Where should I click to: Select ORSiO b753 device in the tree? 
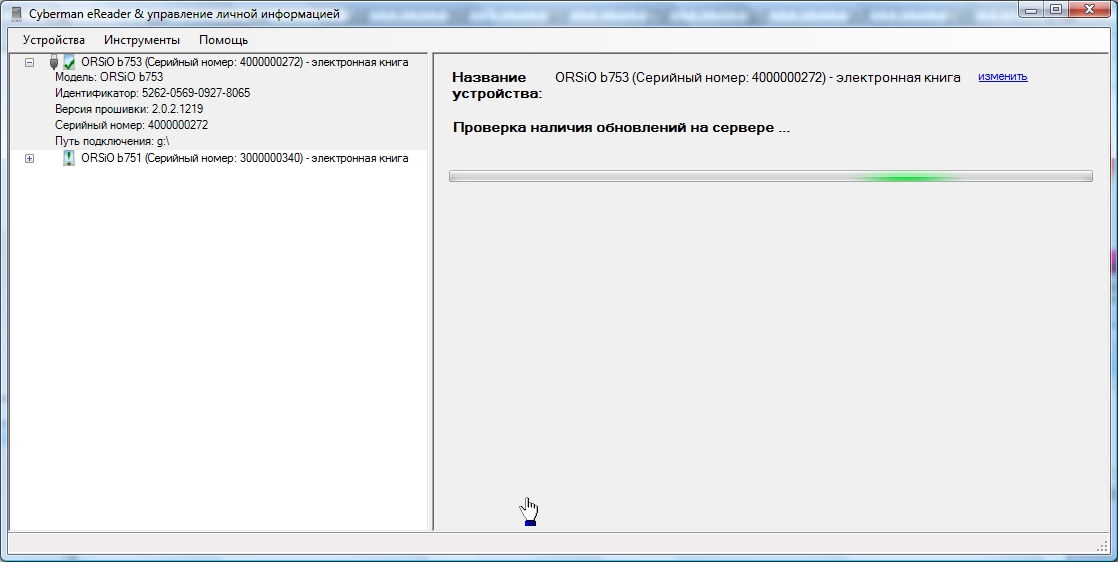[245, 62]
